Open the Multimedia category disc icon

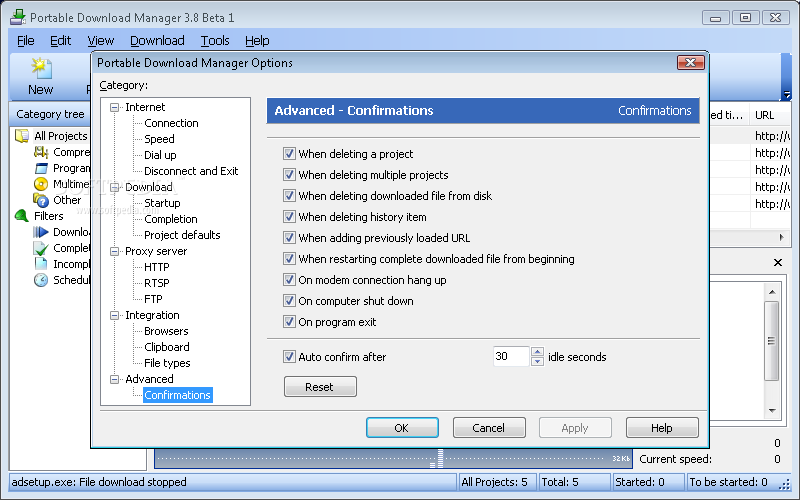41,184
